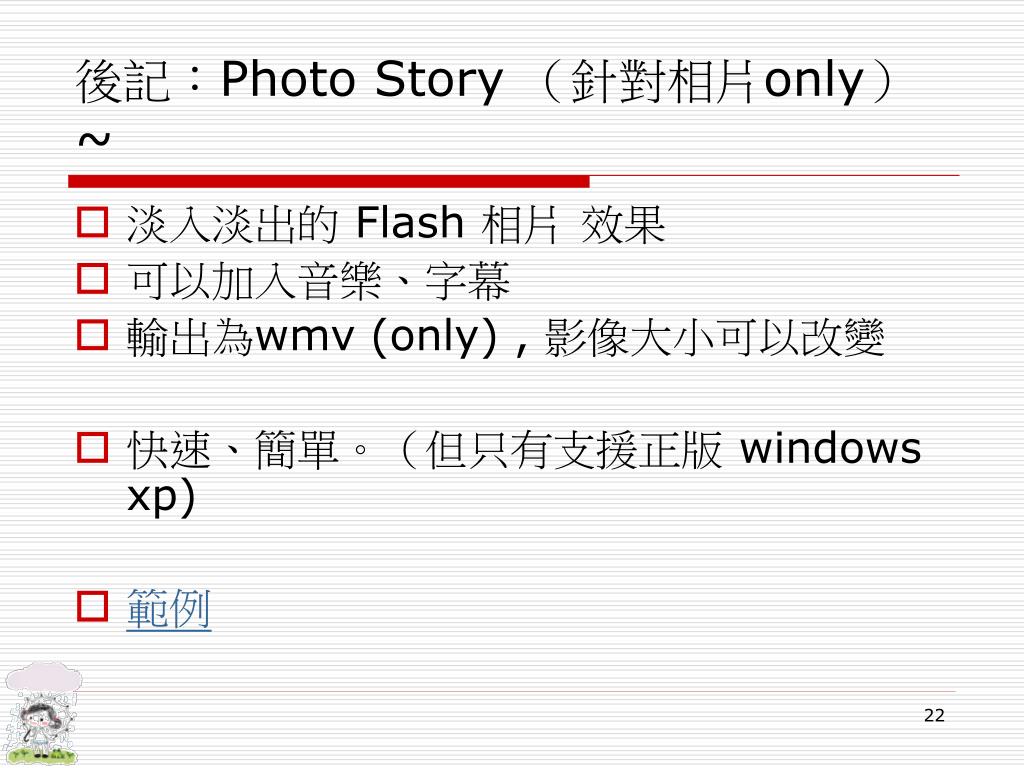Click the thick red bar under the title
This screenshot has width=1024, height=768.
328,181
